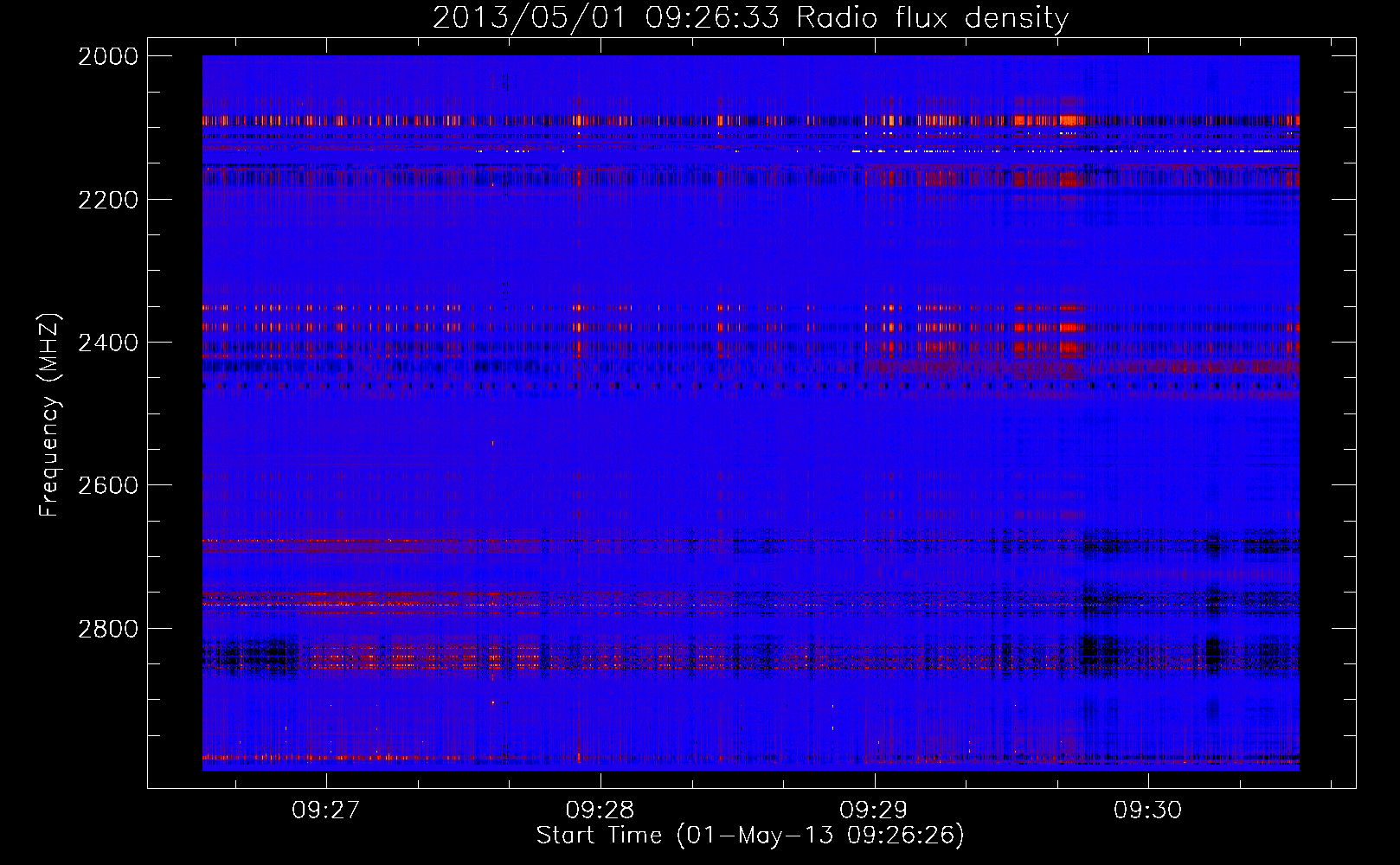Click the plot title '2013/05/01 09:26:33 Radio flux density'
The image size is (1400, 865).
(x=750, y=17)
